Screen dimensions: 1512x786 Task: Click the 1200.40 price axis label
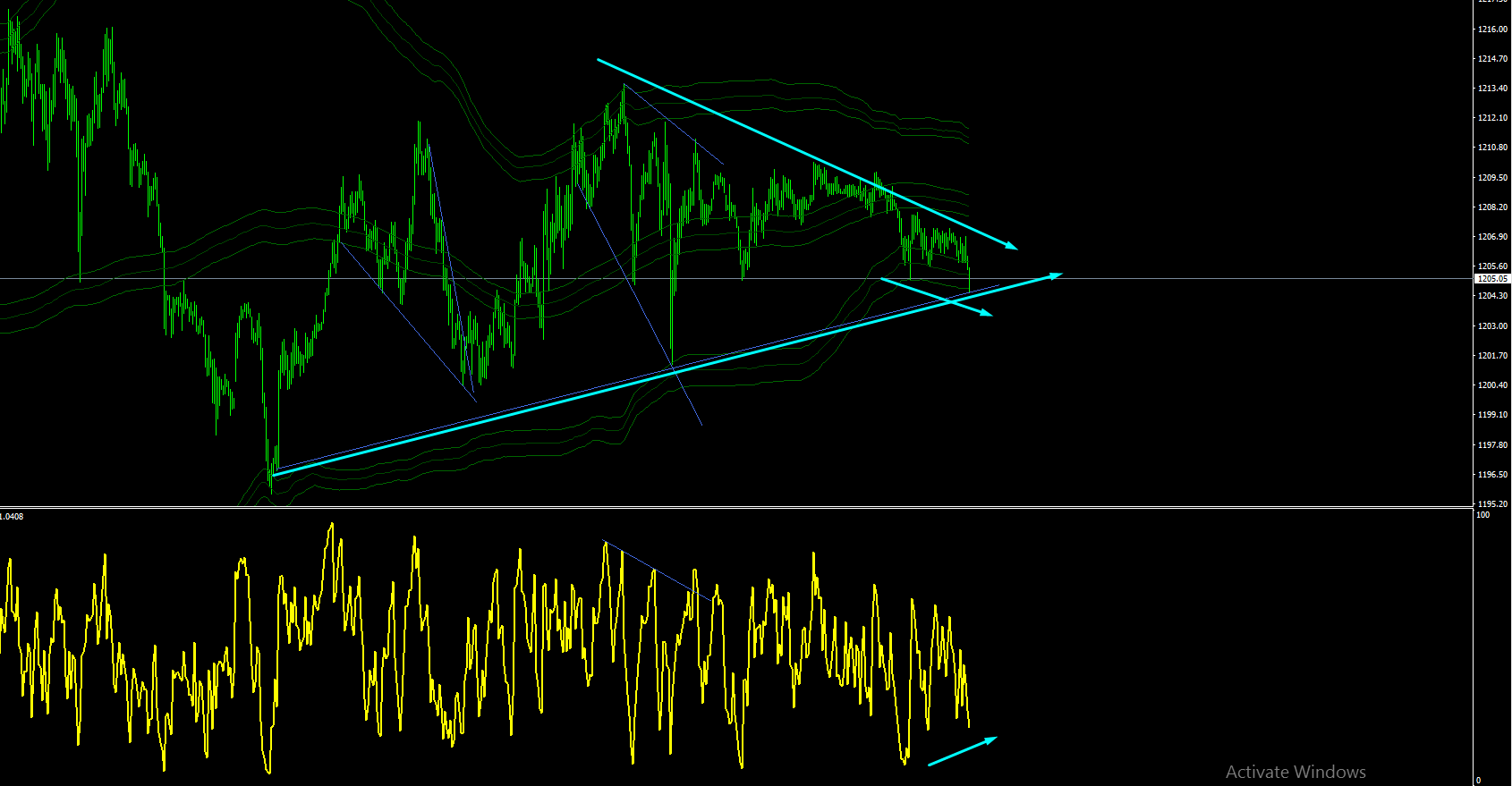pyautogui.click(x=1492, y=385)
